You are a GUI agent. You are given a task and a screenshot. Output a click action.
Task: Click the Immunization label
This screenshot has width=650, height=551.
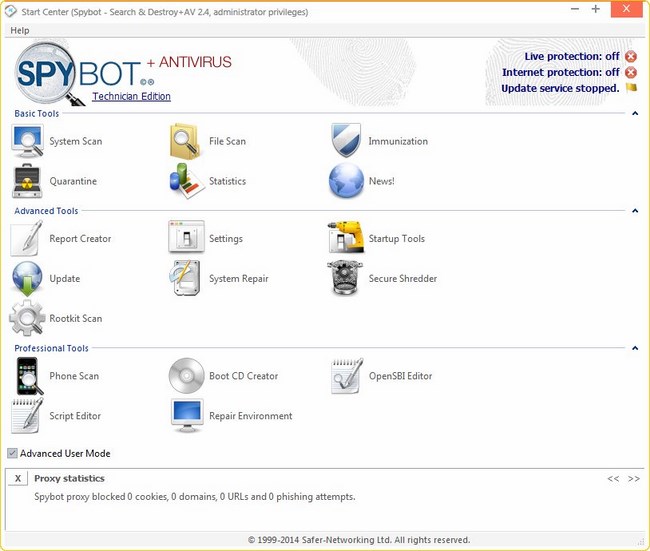(x=398, y=141)
